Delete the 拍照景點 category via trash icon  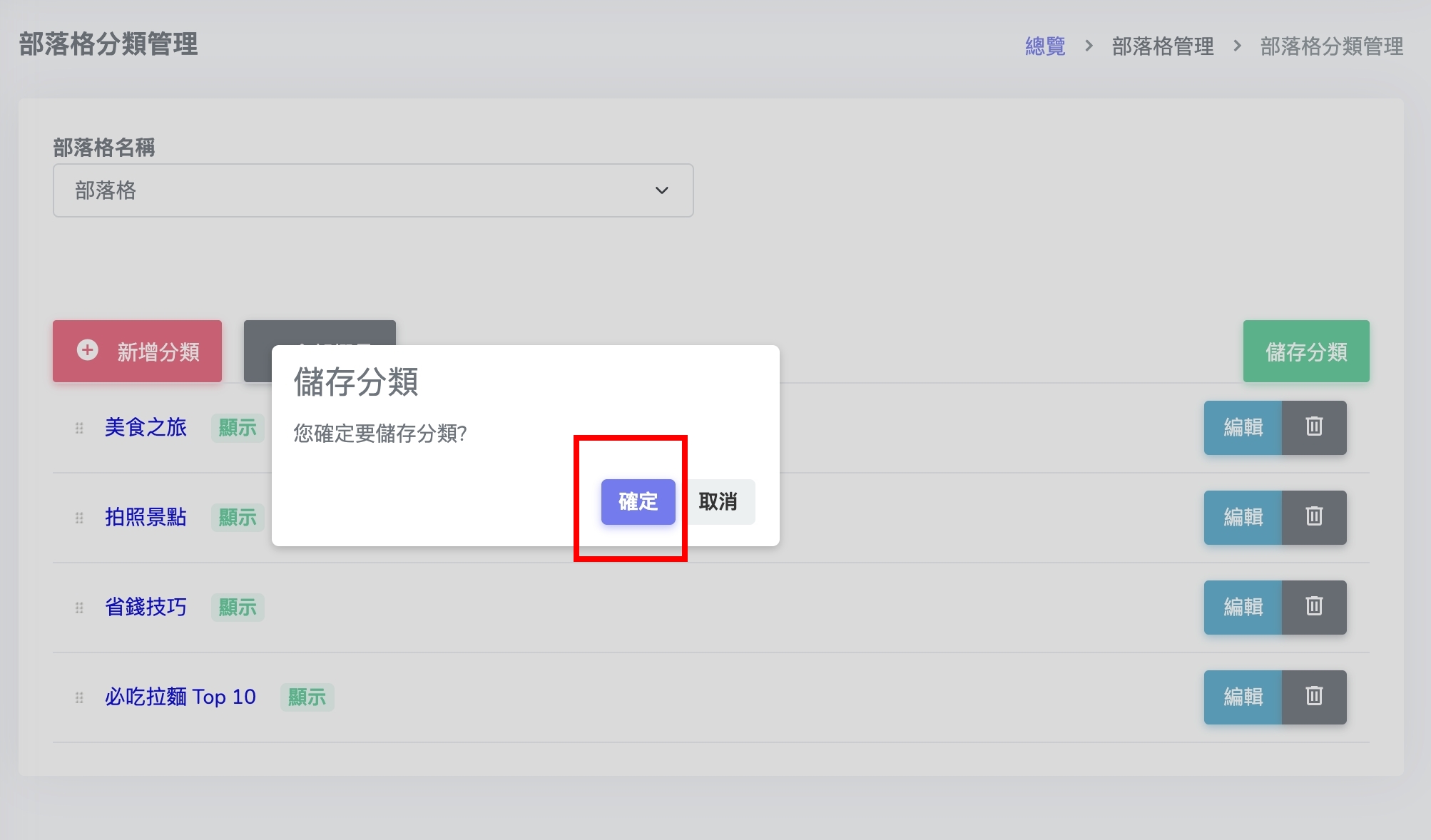[x=1314, y=517]
